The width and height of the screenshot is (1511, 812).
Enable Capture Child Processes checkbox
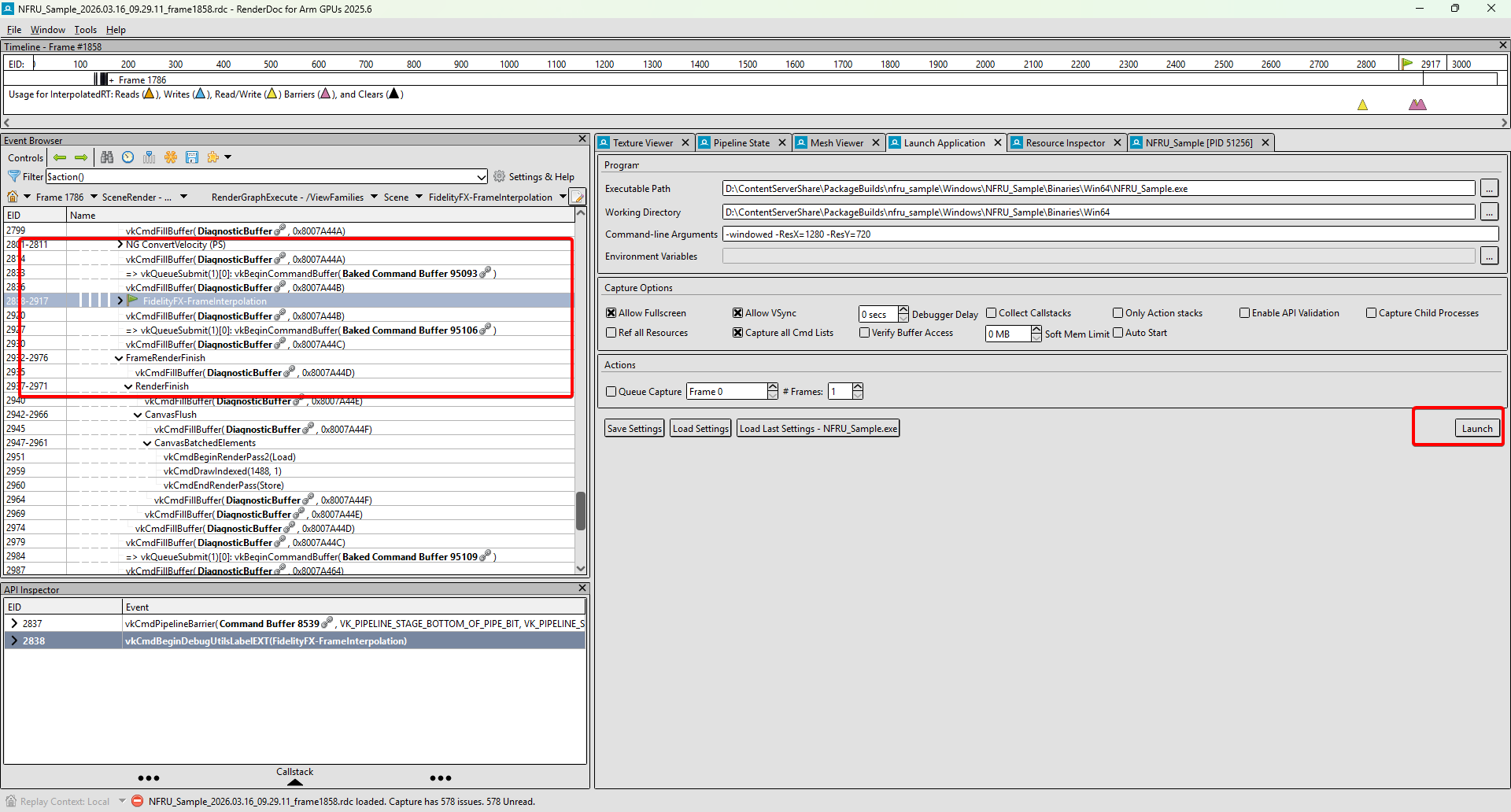click(x=1371, y=313)
